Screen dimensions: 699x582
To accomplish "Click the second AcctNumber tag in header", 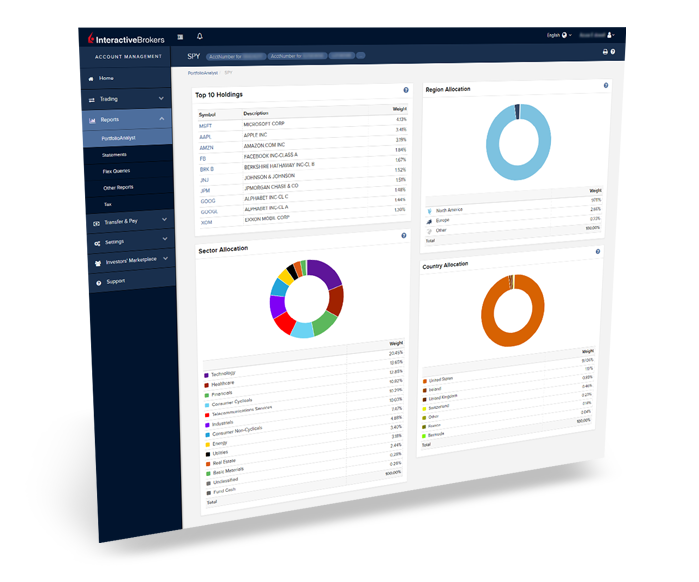I will (x=297, y=56).
